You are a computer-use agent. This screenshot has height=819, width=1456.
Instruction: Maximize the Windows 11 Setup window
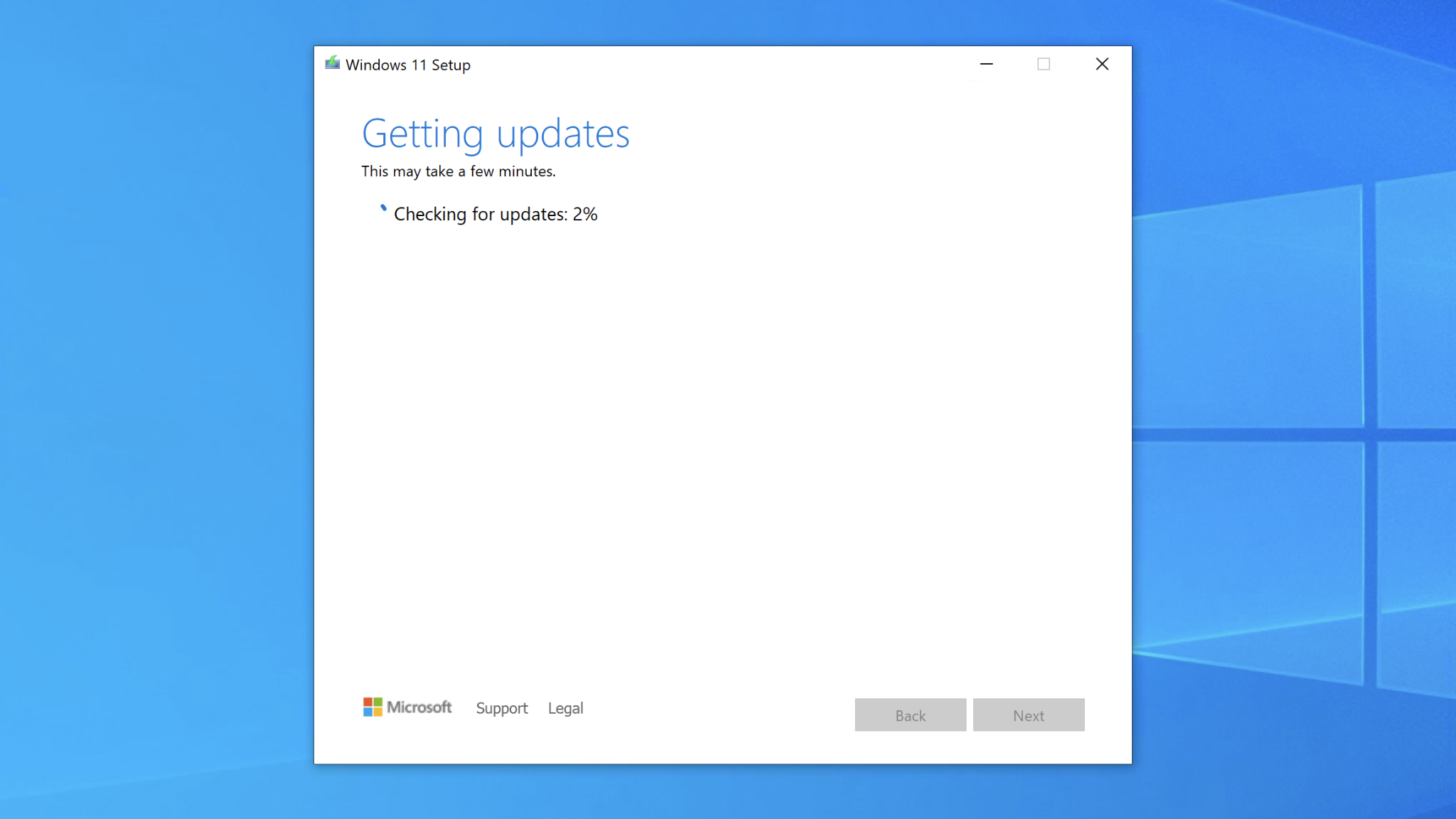(x=1044, y=63)
